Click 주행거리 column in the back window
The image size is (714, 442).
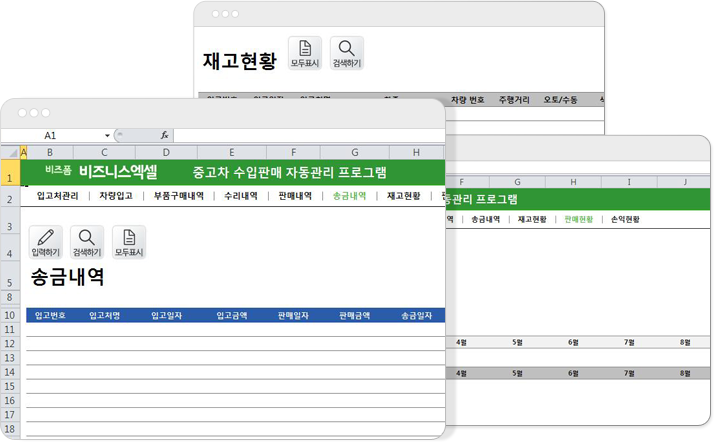[514, 100]
